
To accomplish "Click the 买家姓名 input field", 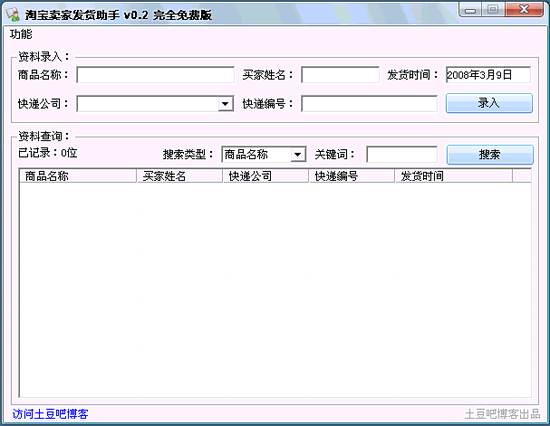I will (x=340, y=75).
